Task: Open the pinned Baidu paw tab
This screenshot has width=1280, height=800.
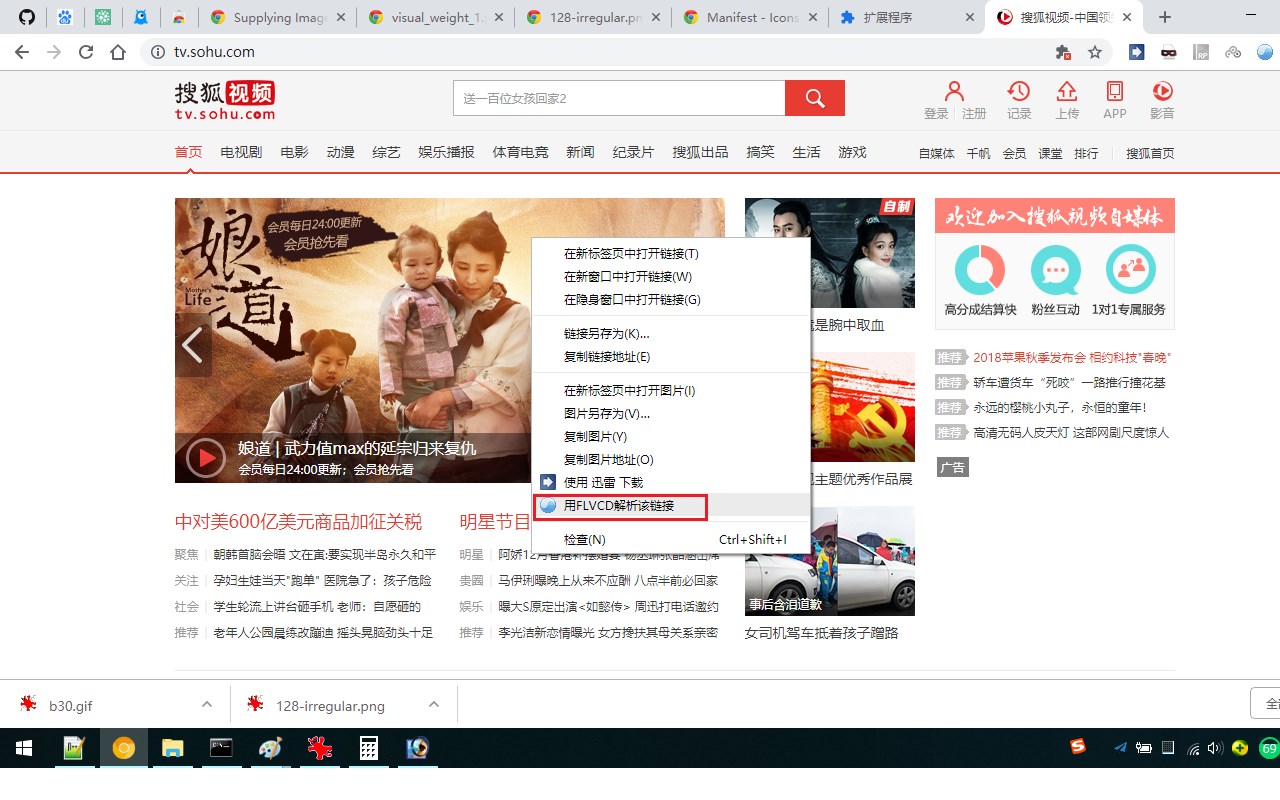Action: [x=65, y=17]
